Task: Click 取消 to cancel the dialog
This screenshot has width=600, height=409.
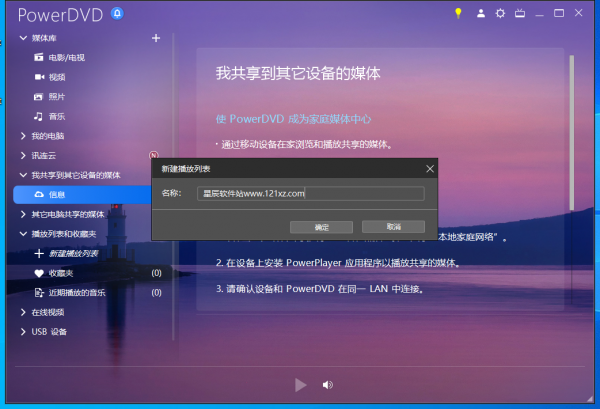Action: (393, 227)
